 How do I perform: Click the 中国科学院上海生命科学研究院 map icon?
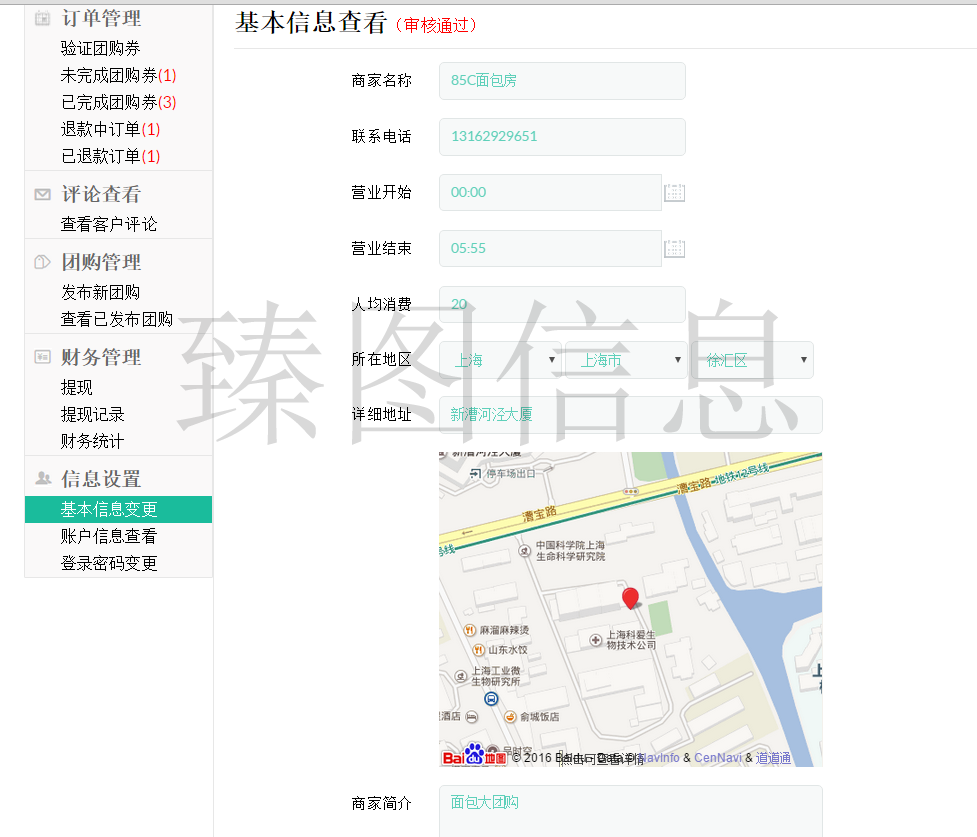click(x=525, y=550)
